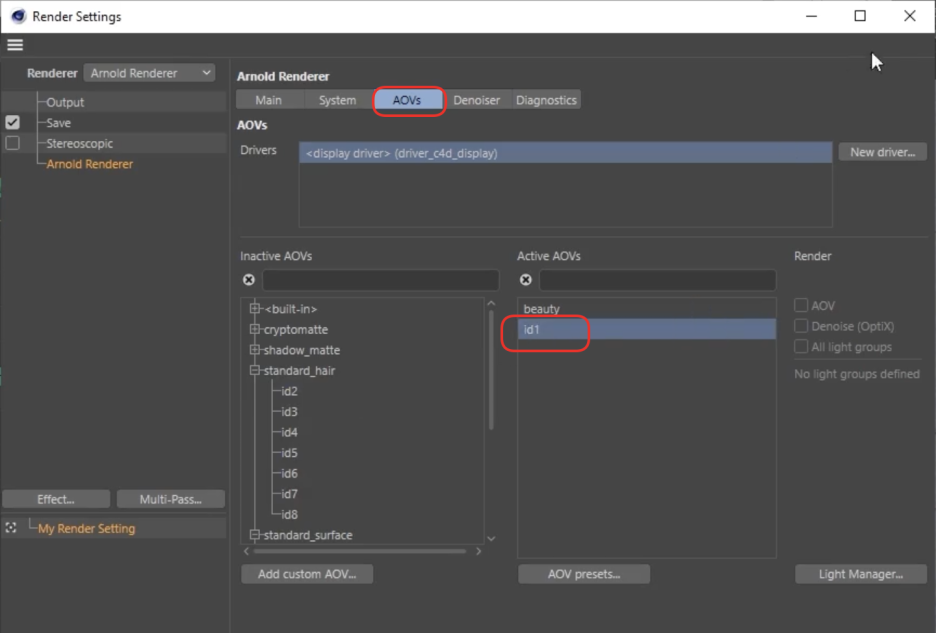Image resolution: width=936 pixels, height=633 pixels.
Task: Select id4 in inactive AOVs
Action: [290, 432]
